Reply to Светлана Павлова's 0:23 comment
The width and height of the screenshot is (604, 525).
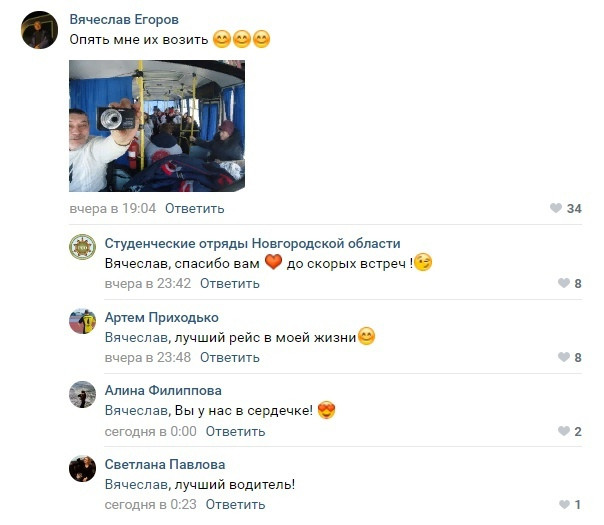(x=235, y=504)
